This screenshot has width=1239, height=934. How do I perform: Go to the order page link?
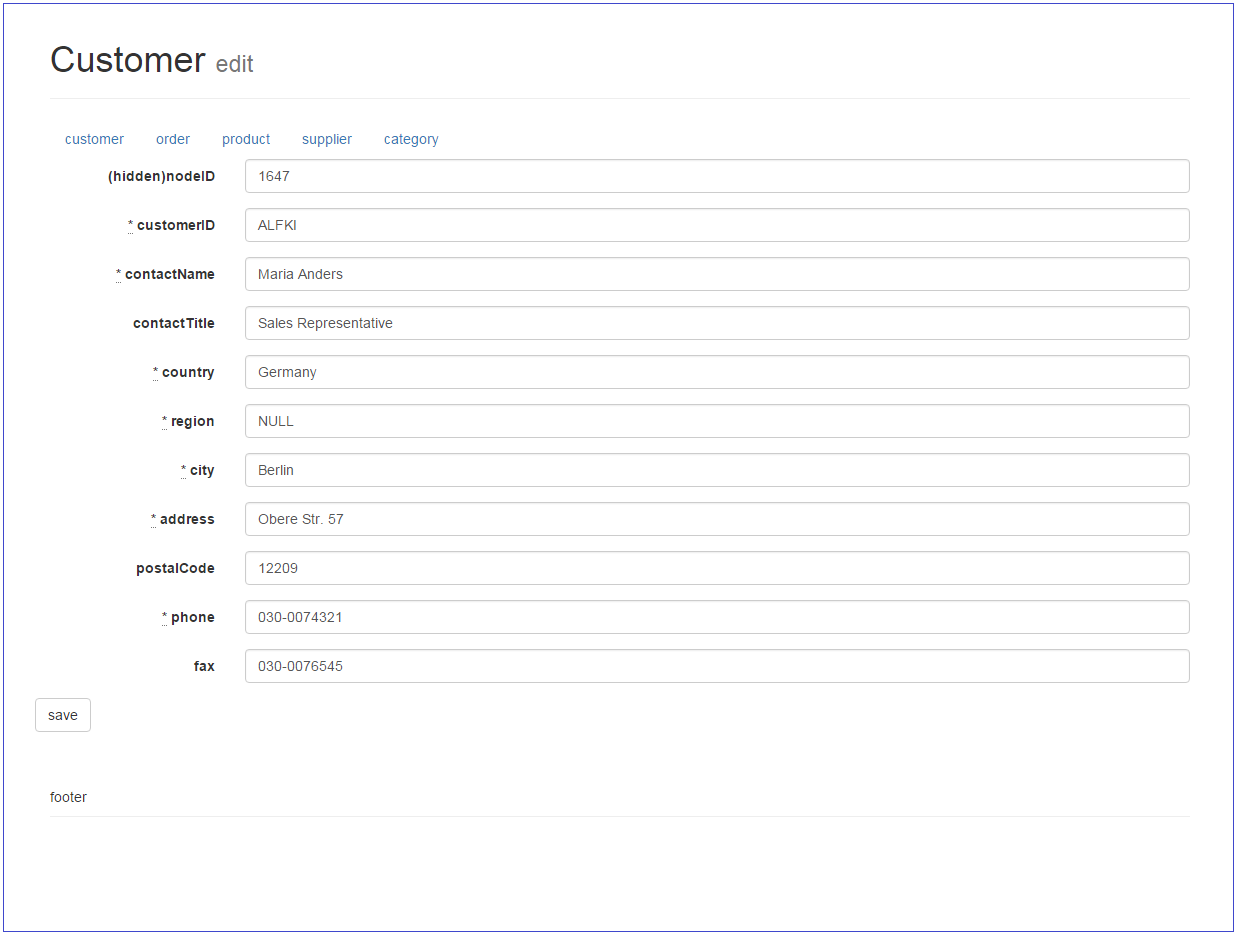point(173,139)
